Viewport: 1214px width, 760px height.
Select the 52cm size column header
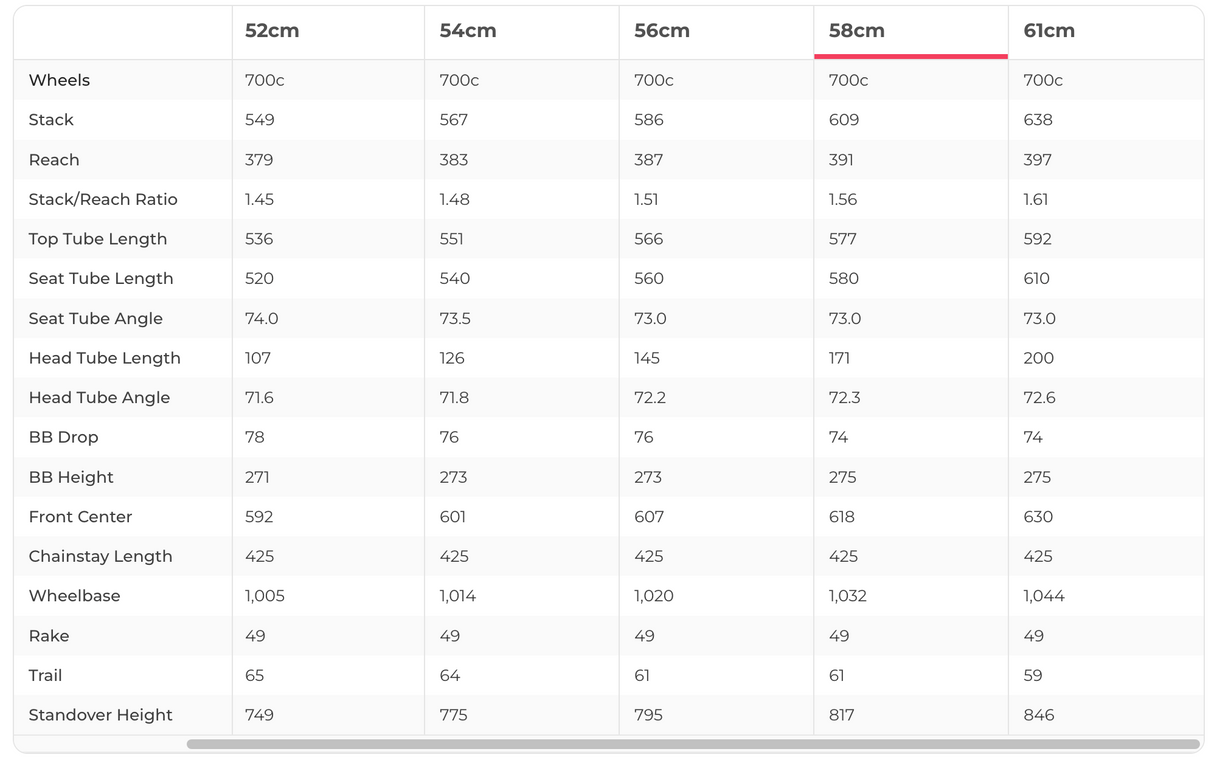click(272, 31)
